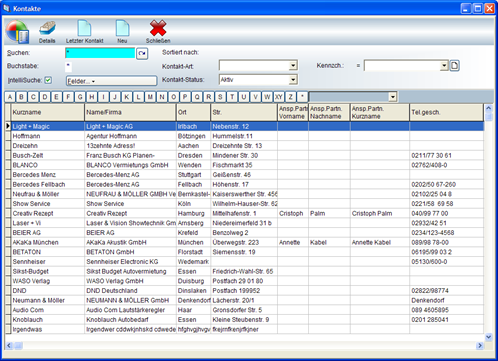
Task: Click the BEIER AG Kurzname cell
Action: [48, 233]
